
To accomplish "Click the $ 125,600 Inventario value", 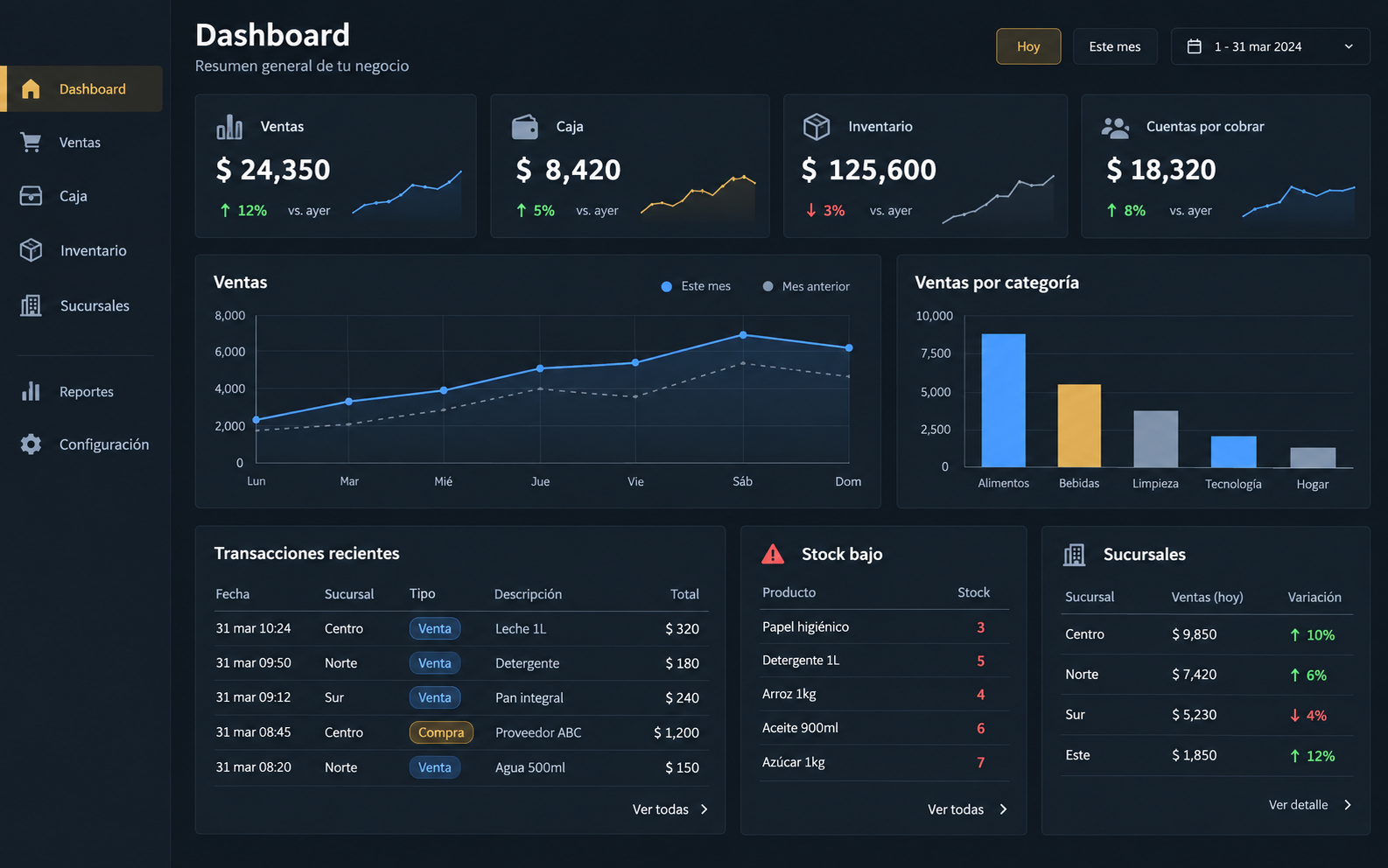I will (869, 170).
